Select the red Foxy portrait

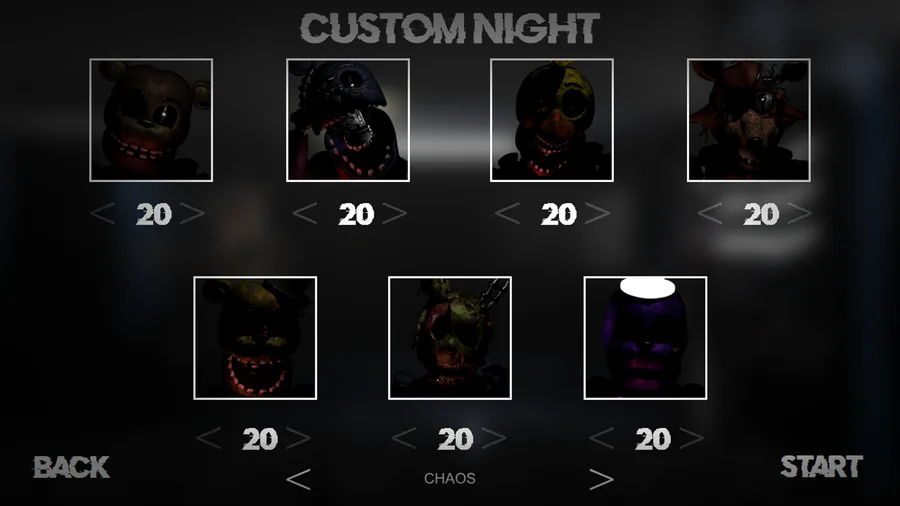point(748,120)
